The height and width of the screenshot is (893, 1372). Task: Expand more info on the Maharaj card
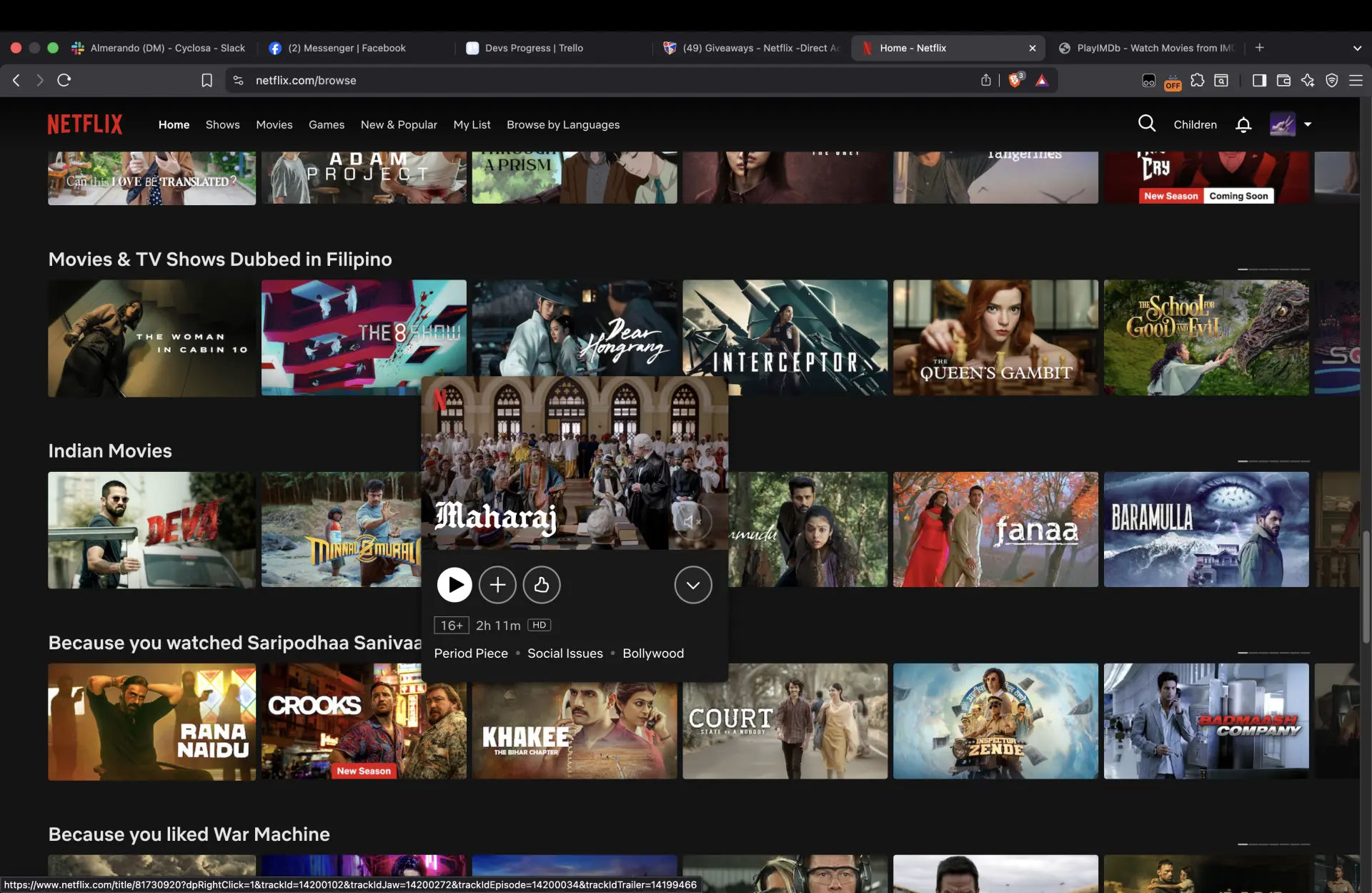693,585
